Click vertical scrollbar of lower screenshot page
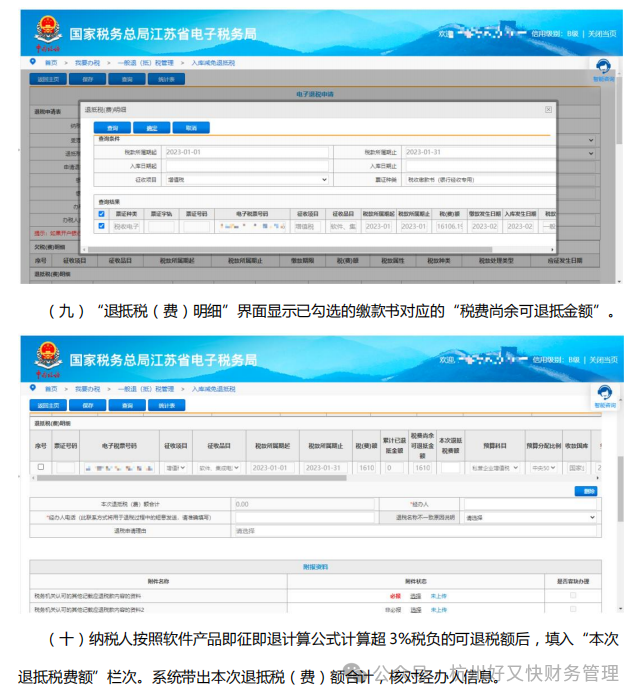 (620, 489)
